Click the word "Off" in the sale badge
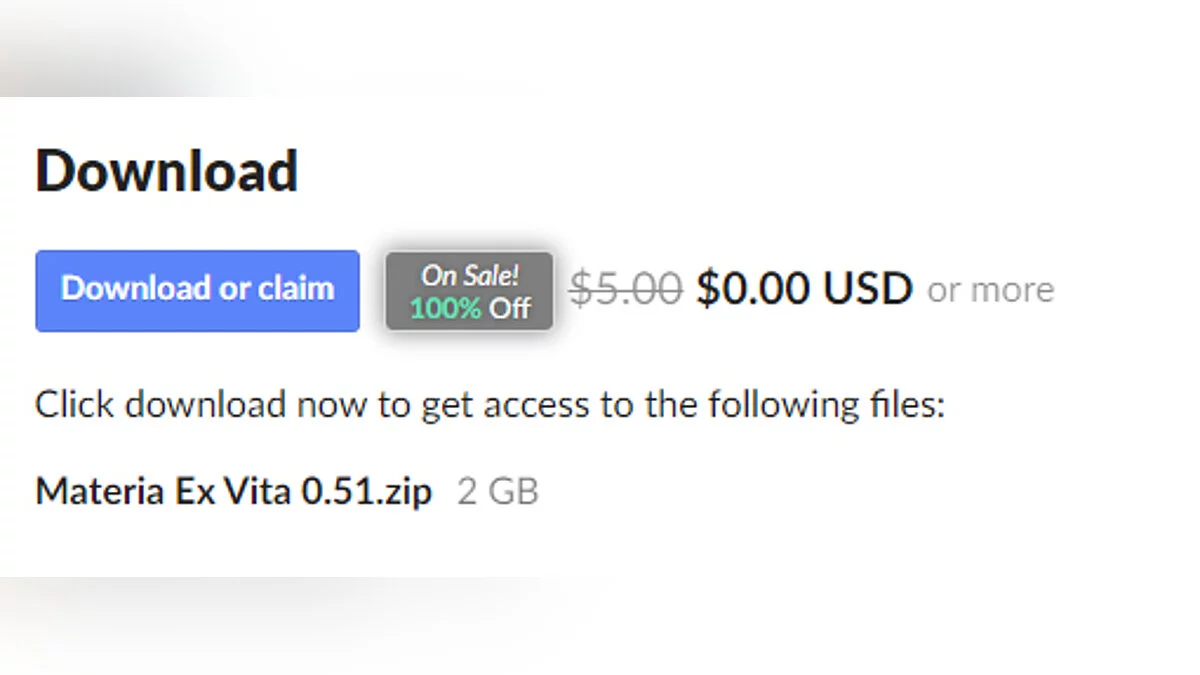The height and width of the screenshot is (675, 1200). (x=510, y=308)
